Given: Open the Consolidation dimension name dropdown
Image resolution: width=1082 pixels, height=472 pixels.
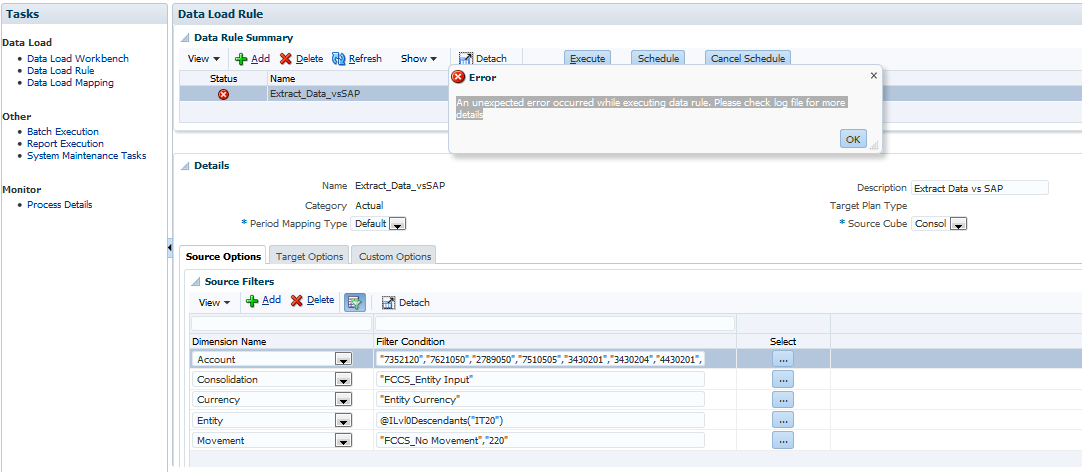Looking at the screenshot, I should (343, 380).
